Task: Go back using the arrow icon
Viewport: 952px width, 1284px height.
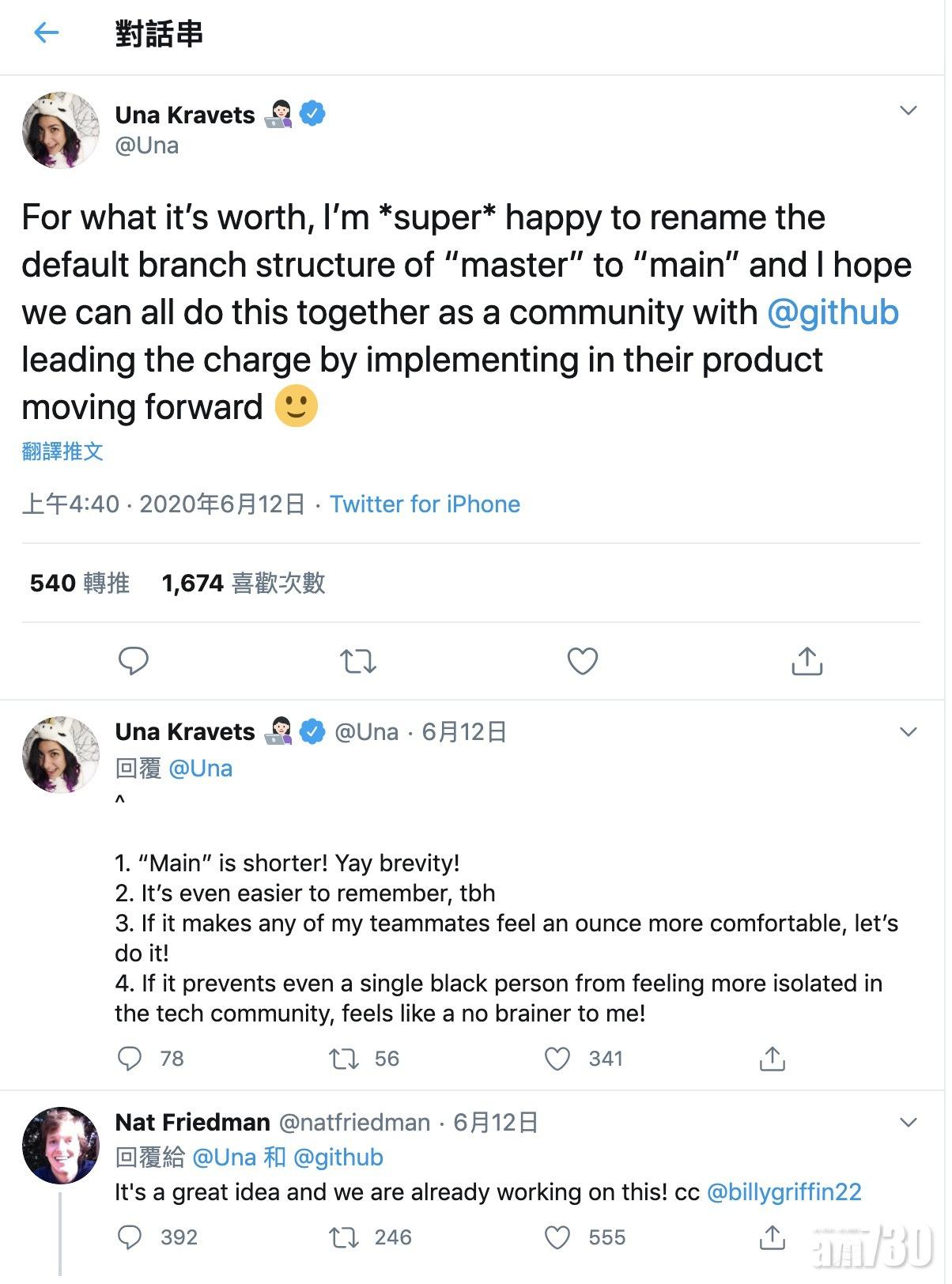Action: coord(47,32)
